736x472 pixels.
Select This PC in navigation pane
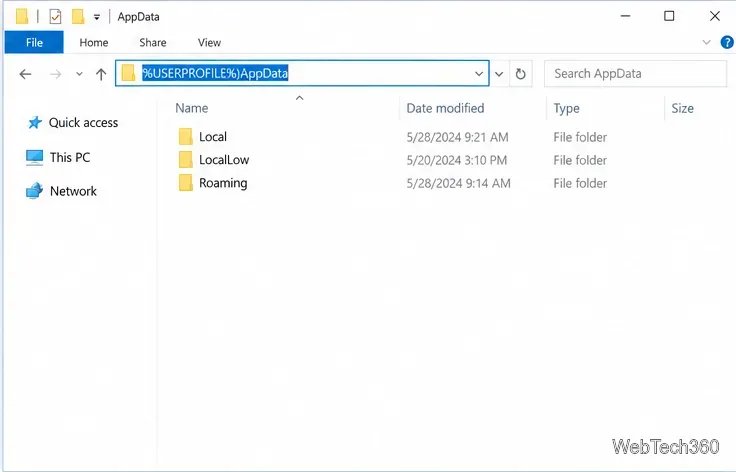tap(70, 157)
